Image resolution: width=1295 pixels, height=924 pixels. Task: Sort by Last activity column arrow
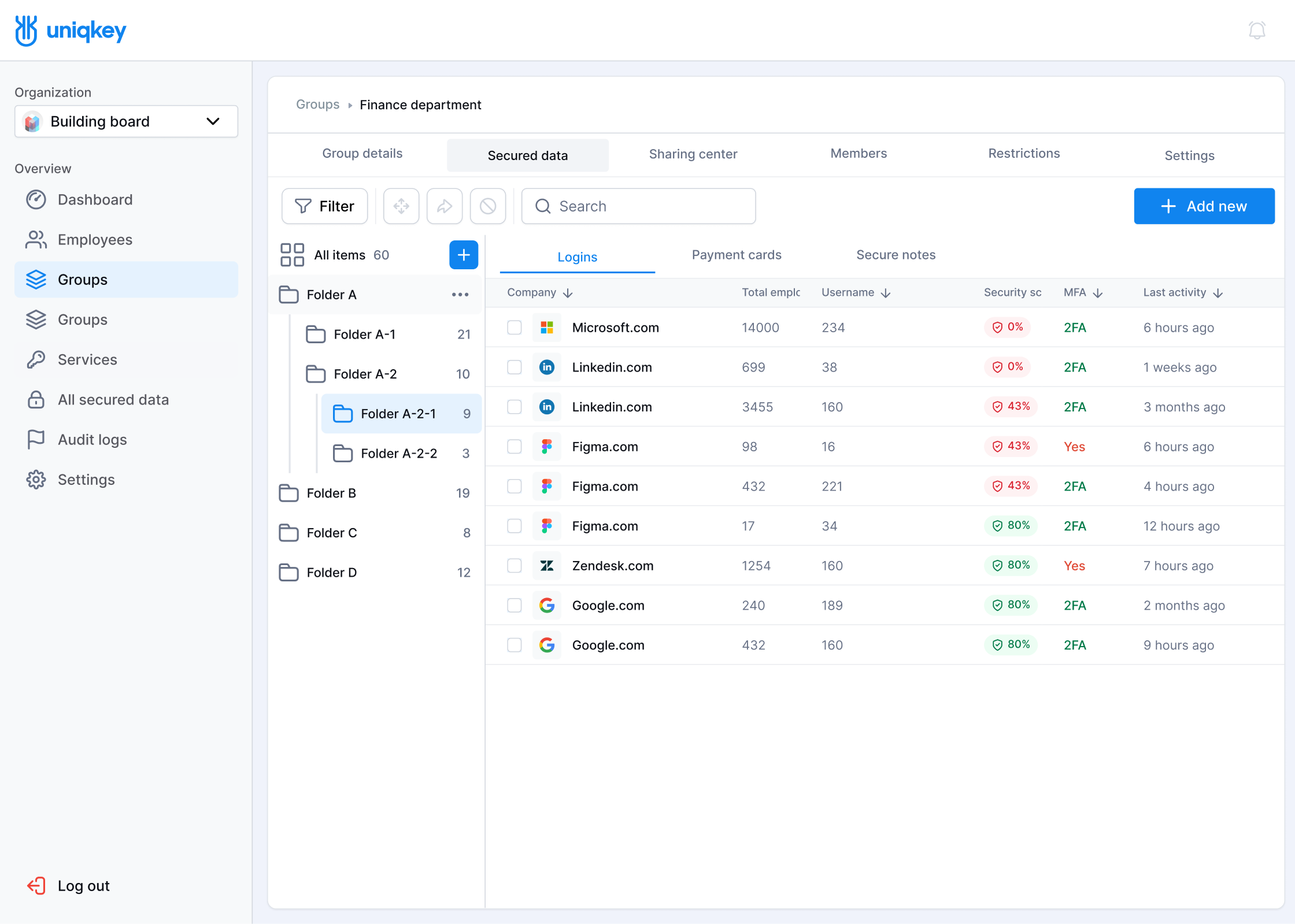point(1218,293)
